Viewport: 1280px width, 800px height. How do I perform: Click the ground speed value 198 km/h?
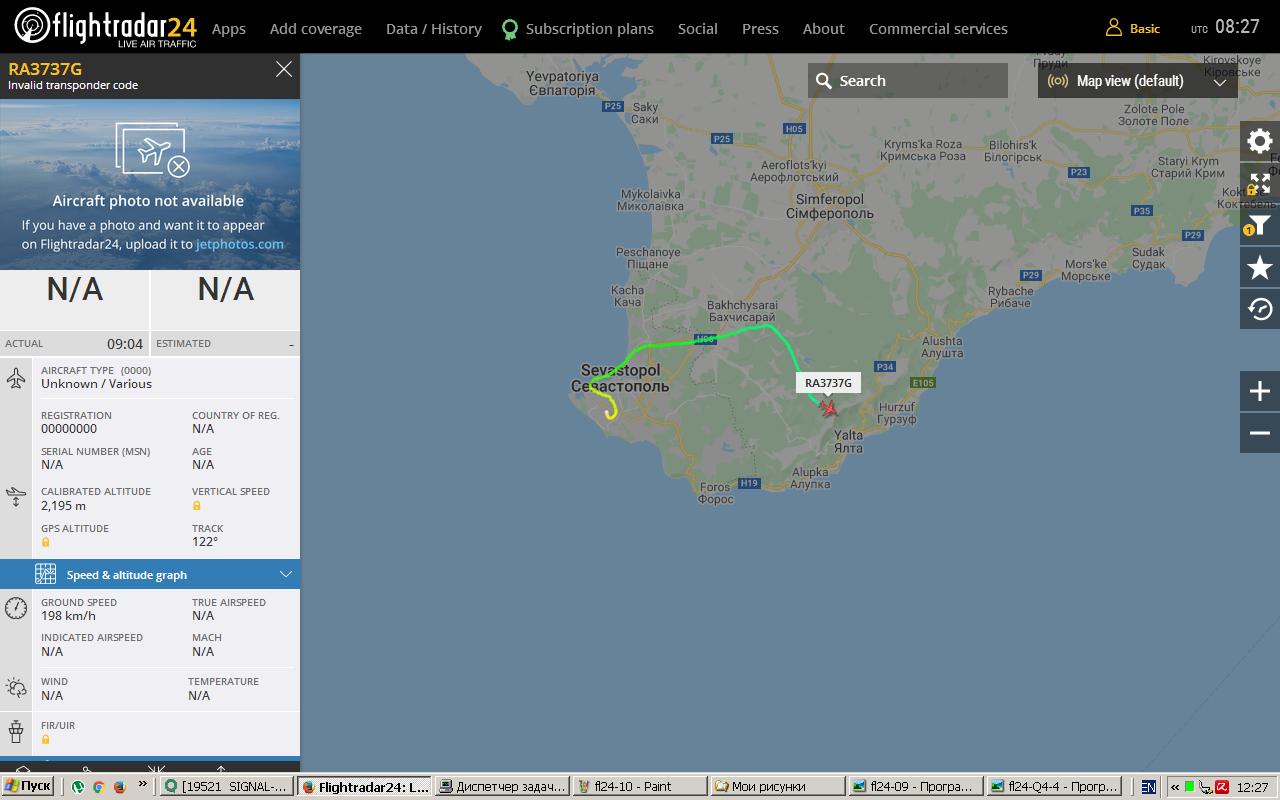[68, 615]
